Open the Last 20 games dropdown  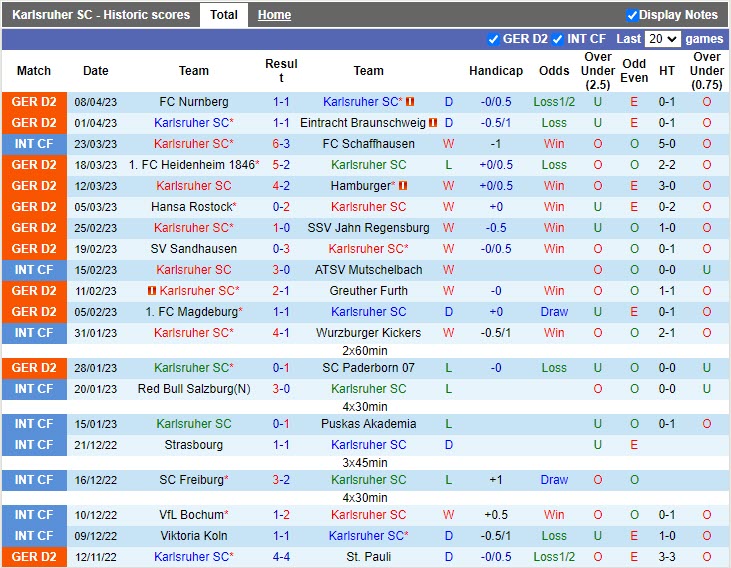point(662,39)
